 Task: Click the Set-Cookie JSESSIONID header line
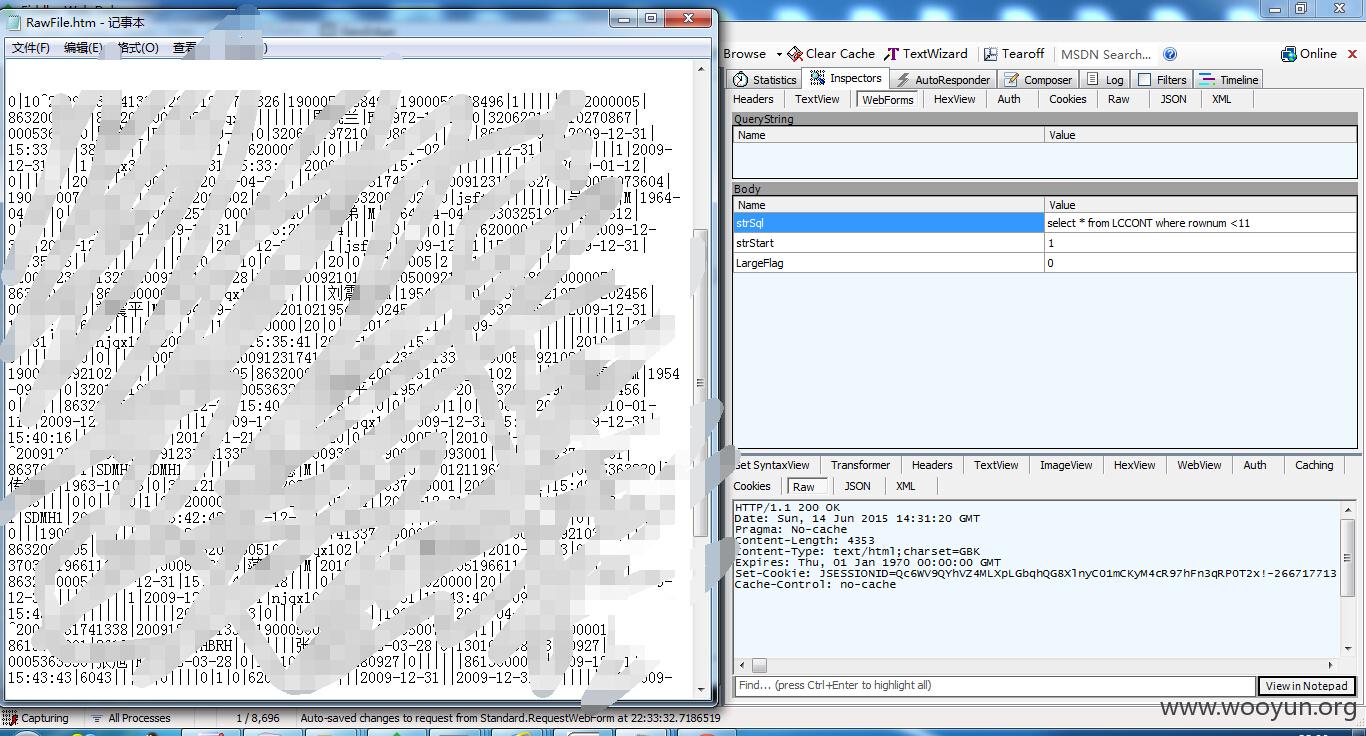(1035, 574)
